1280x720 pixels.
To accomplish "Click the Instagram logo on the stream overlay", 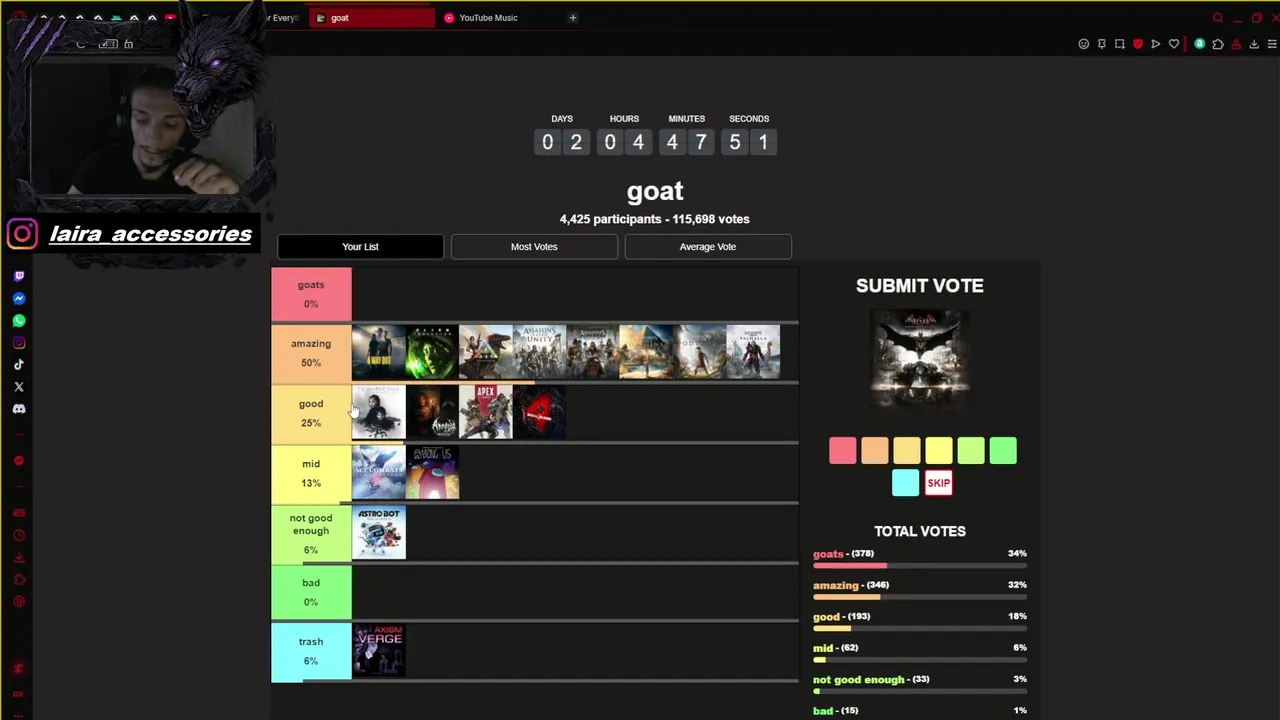I will click(22, 234).
